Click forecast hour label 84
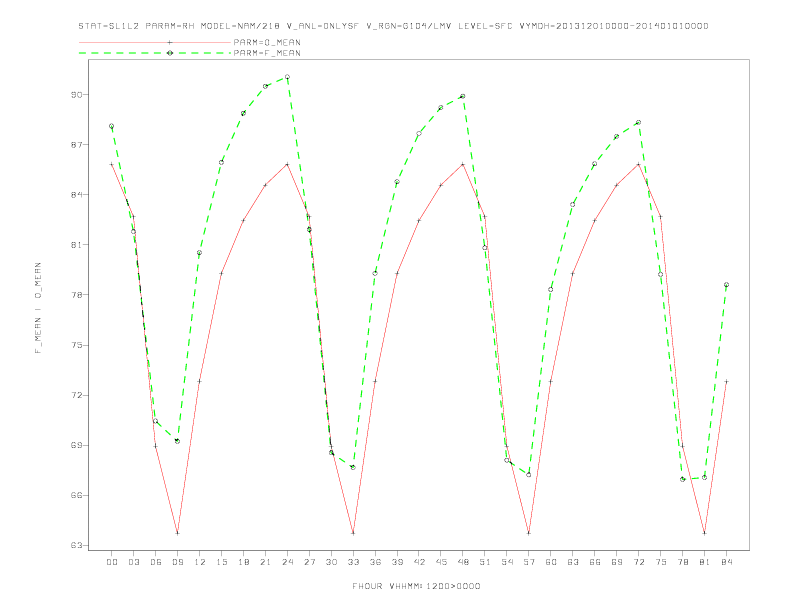Screen dimensions: 792x612 [726, 562]
